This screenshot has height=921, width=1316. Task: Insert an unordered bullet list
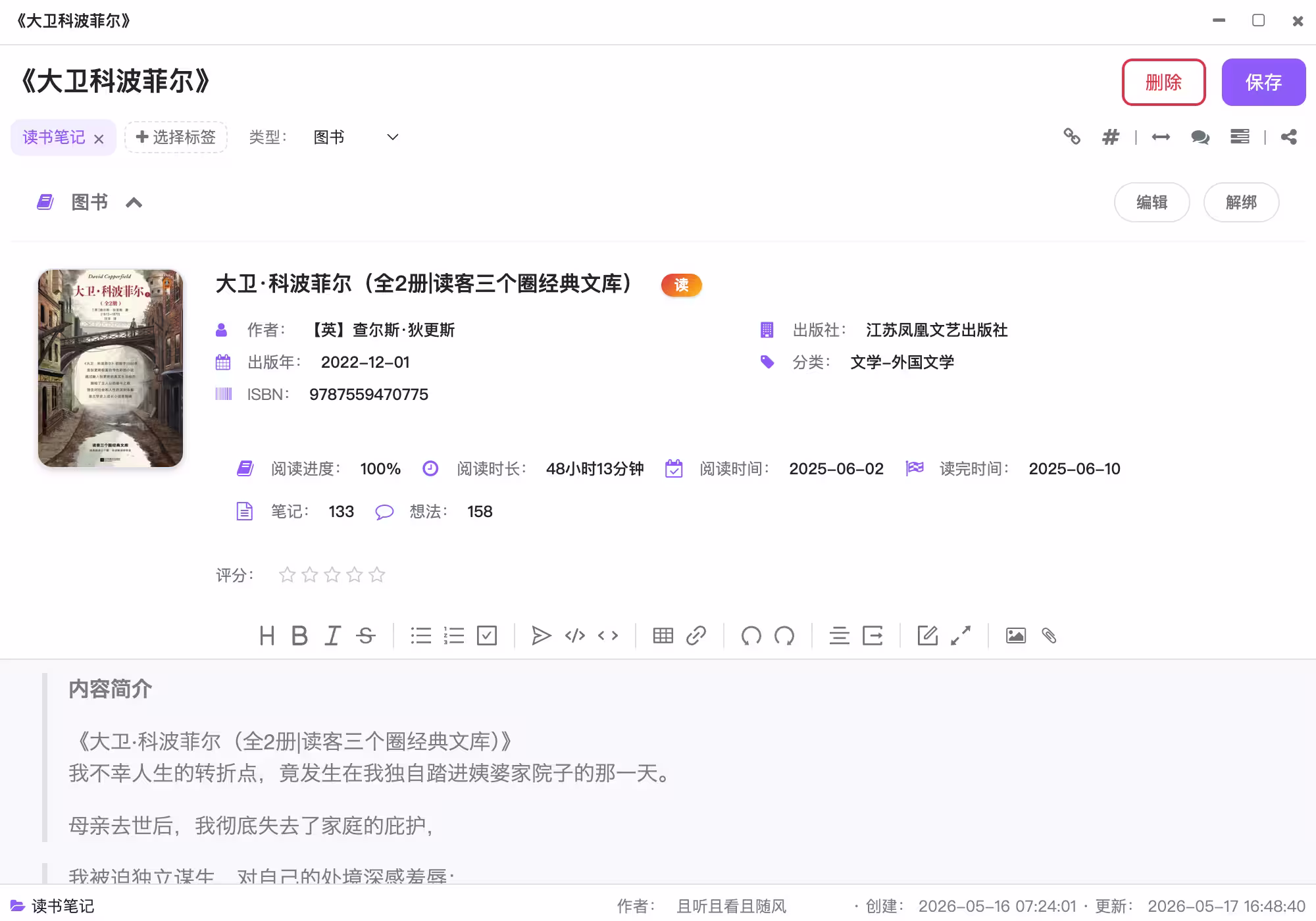421,635
